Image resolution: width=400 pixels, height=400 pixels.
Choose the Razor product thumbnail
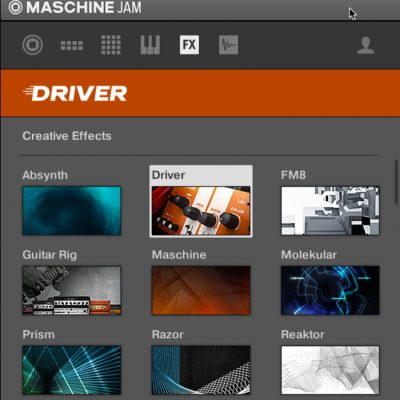pyautogui.click(x=201, y=370)
